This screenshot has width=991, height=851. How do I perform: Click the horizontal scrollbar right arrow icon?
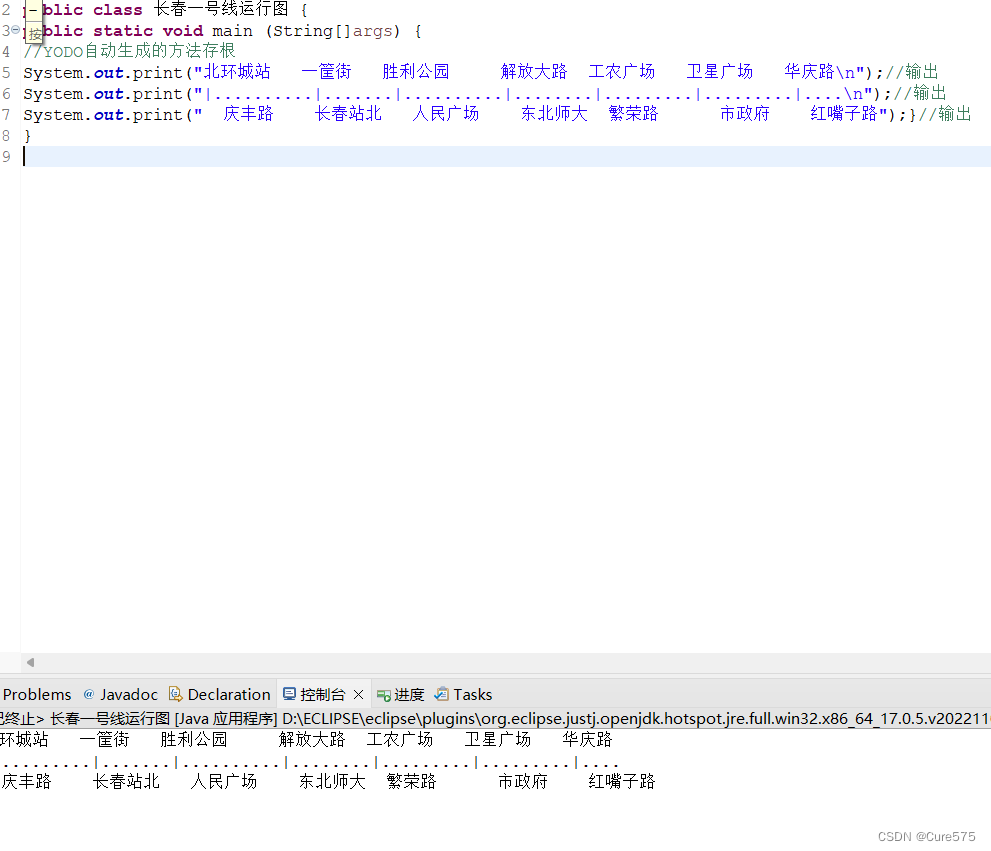click(985, 662)
